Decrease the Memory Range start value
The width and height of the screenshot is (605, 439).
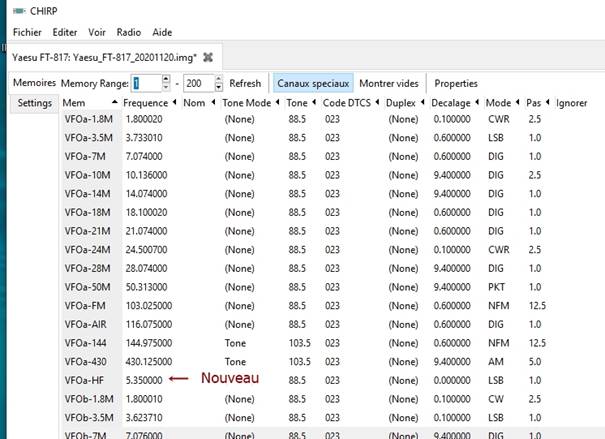pyautogui.click(x=166, y=88)
